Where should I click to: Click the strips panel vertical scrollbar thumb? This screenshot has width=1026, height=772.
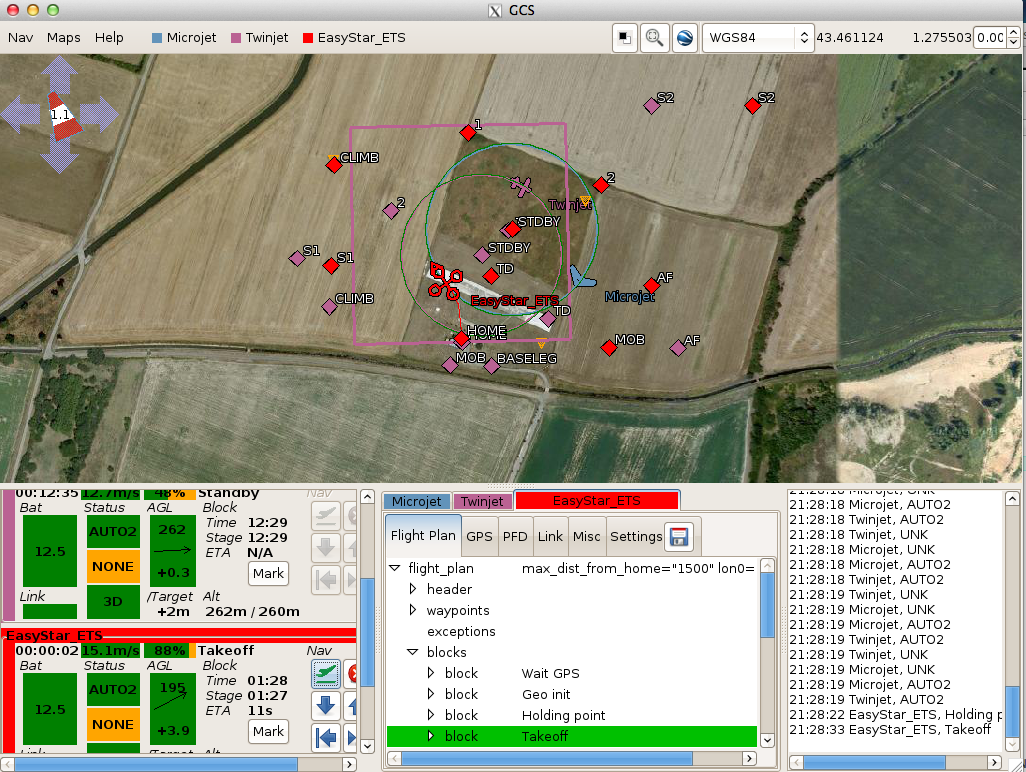(367, 632)
